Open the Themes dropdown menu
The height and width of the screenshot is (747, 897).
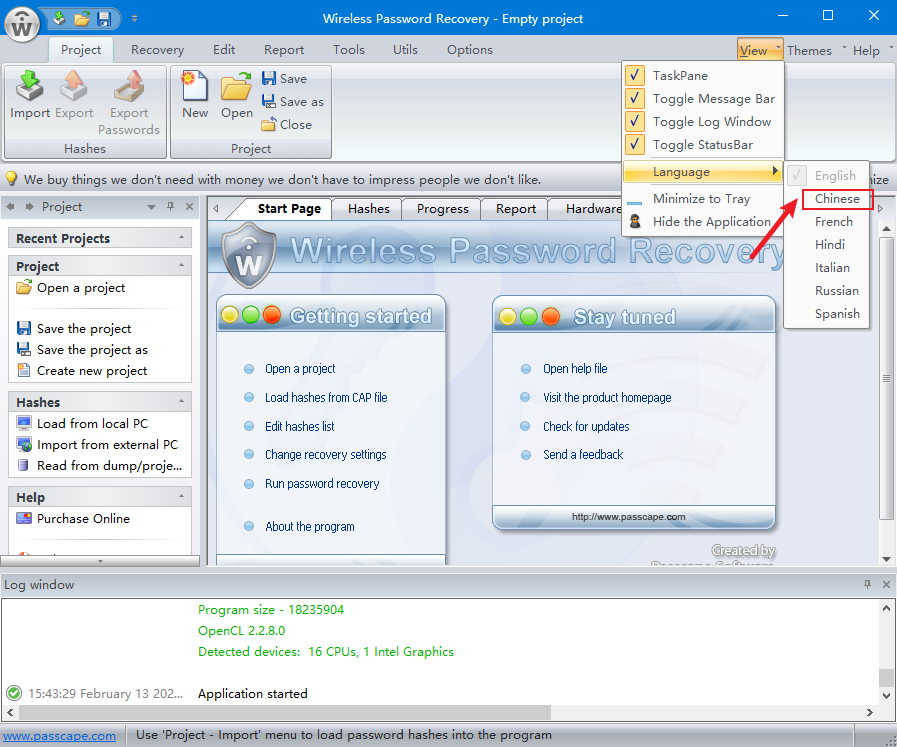coord(816,50)
